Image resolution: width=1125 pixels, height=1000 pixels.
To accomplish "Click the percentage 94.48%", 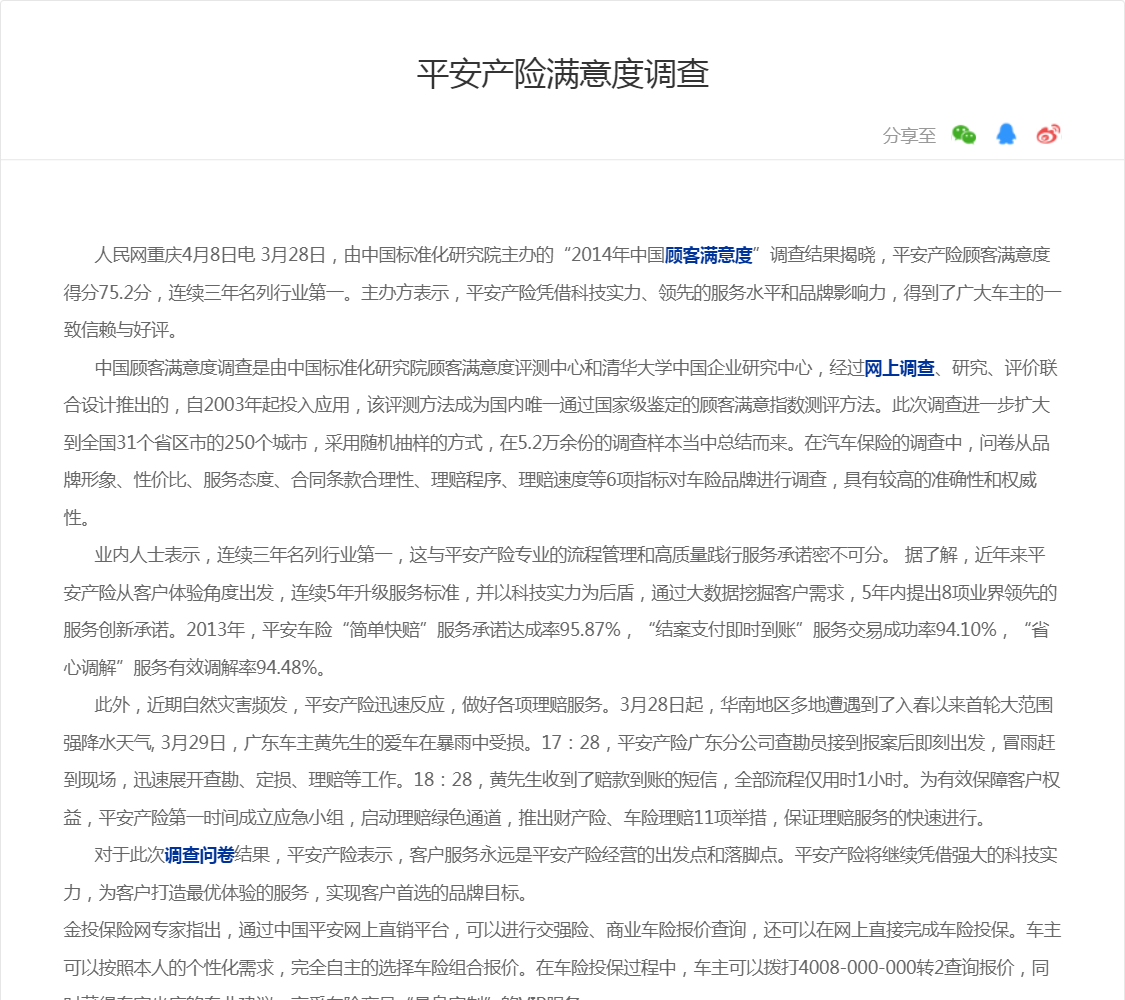I will 287,668.
